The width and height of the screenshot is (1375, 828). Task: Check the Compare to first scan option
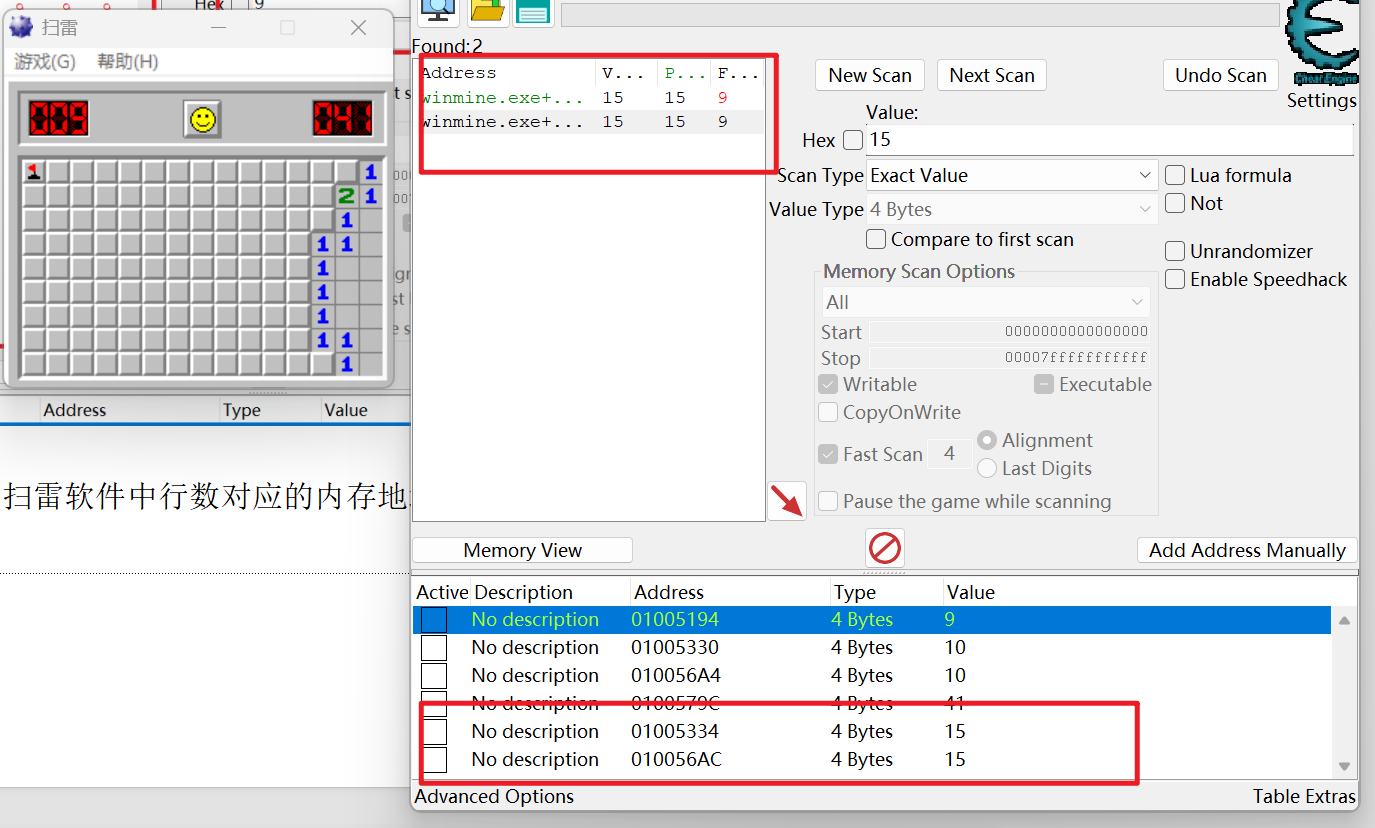click(x=876, y=239)
